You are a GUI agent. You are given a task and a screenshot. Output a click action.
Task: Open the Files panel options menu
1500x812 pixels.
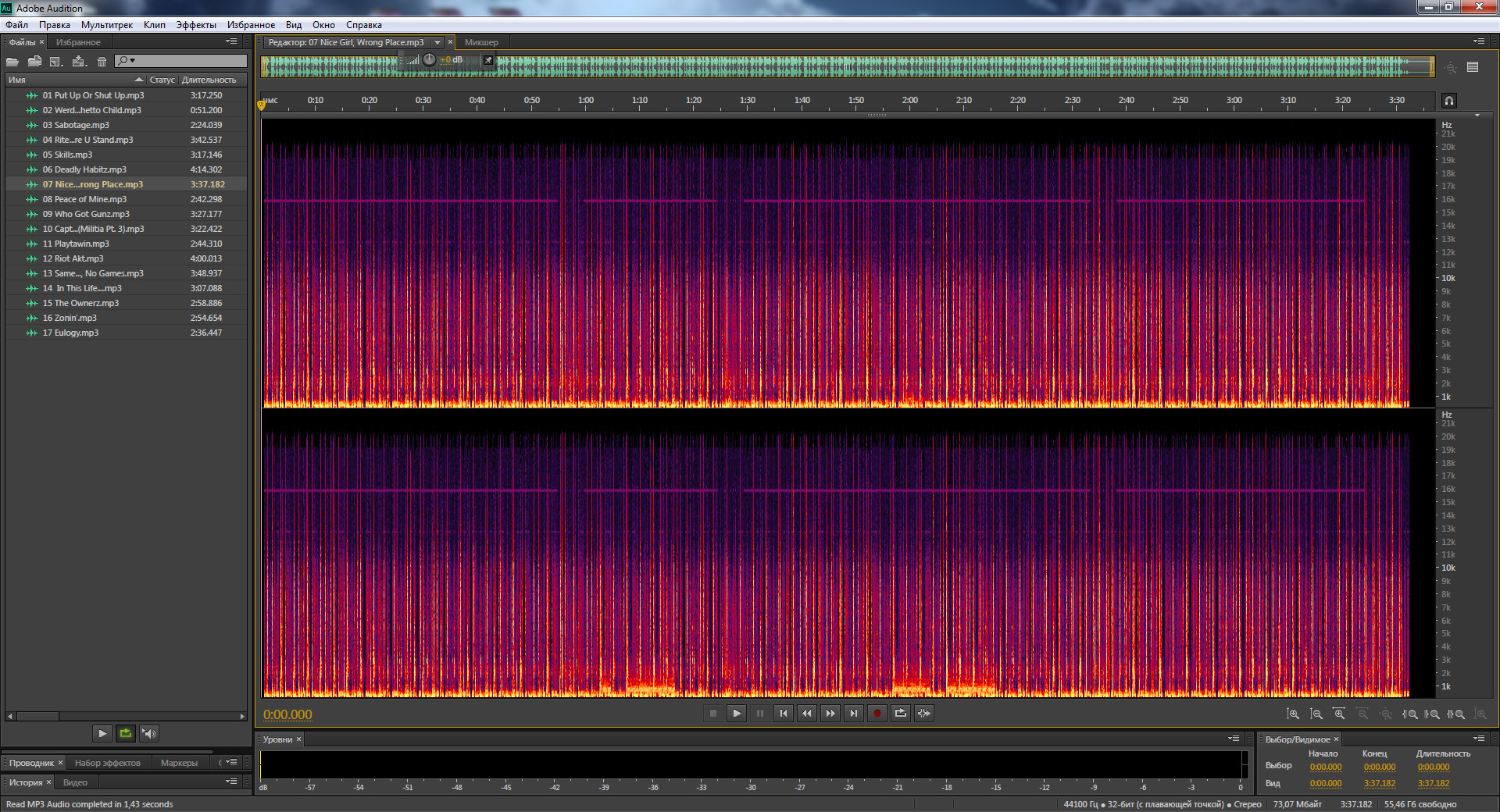click(231, 41)
